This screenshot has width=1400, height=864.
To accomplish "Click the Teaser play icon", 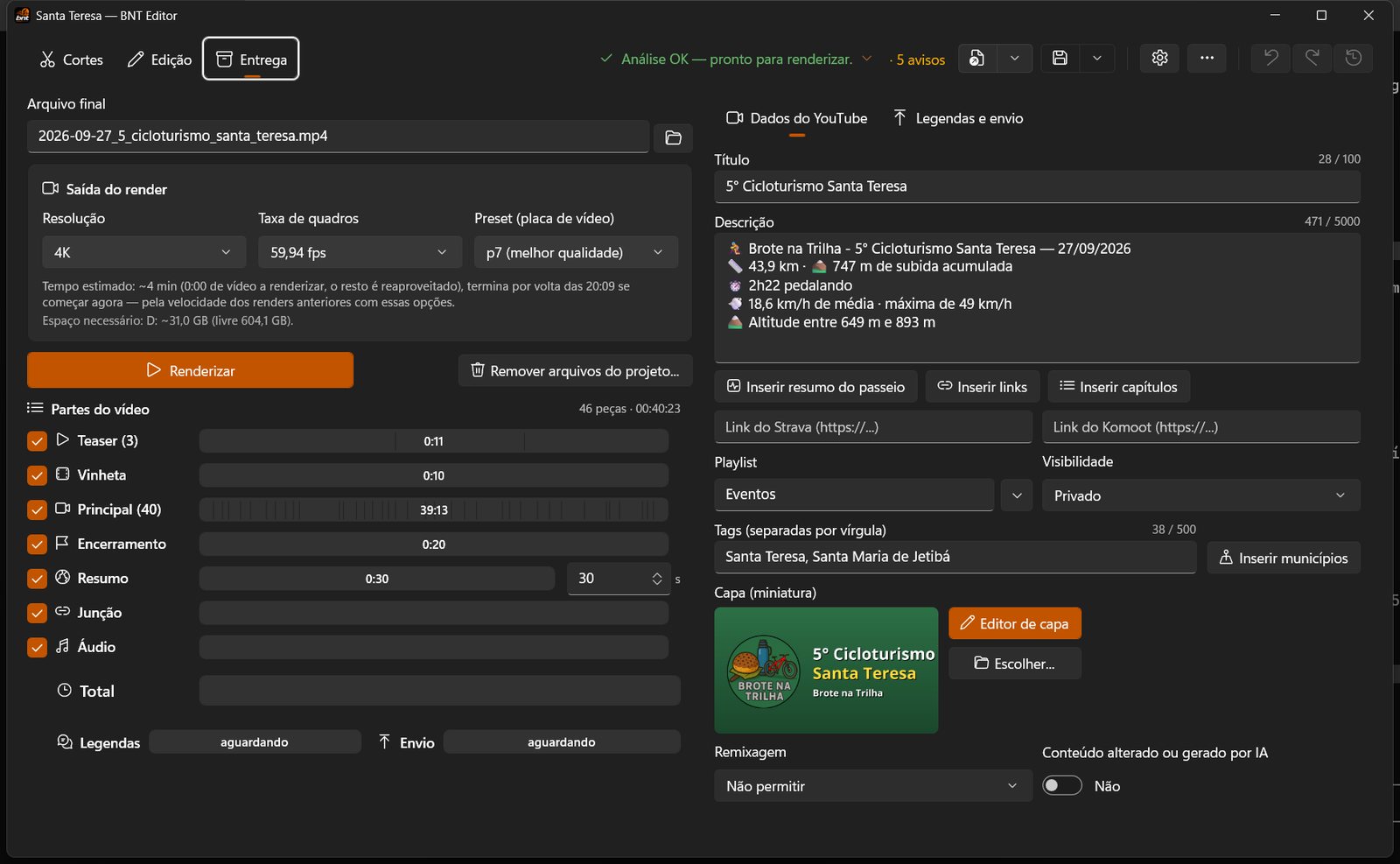I will pyautogui.click(x=62, y=439).
